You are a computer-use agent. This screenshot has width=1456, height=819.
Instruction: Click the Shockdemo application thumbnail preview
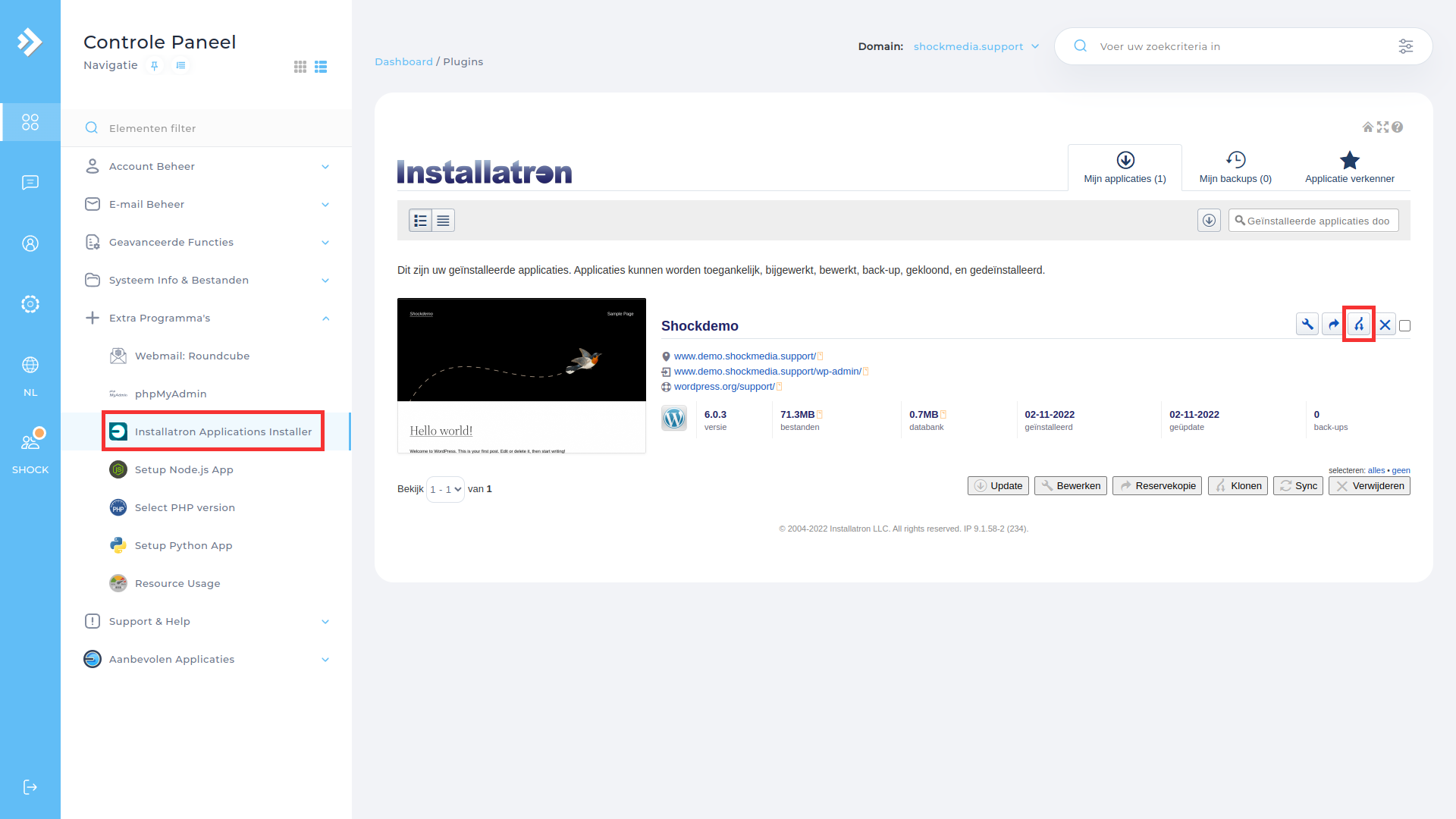click(x=523, y=377)
